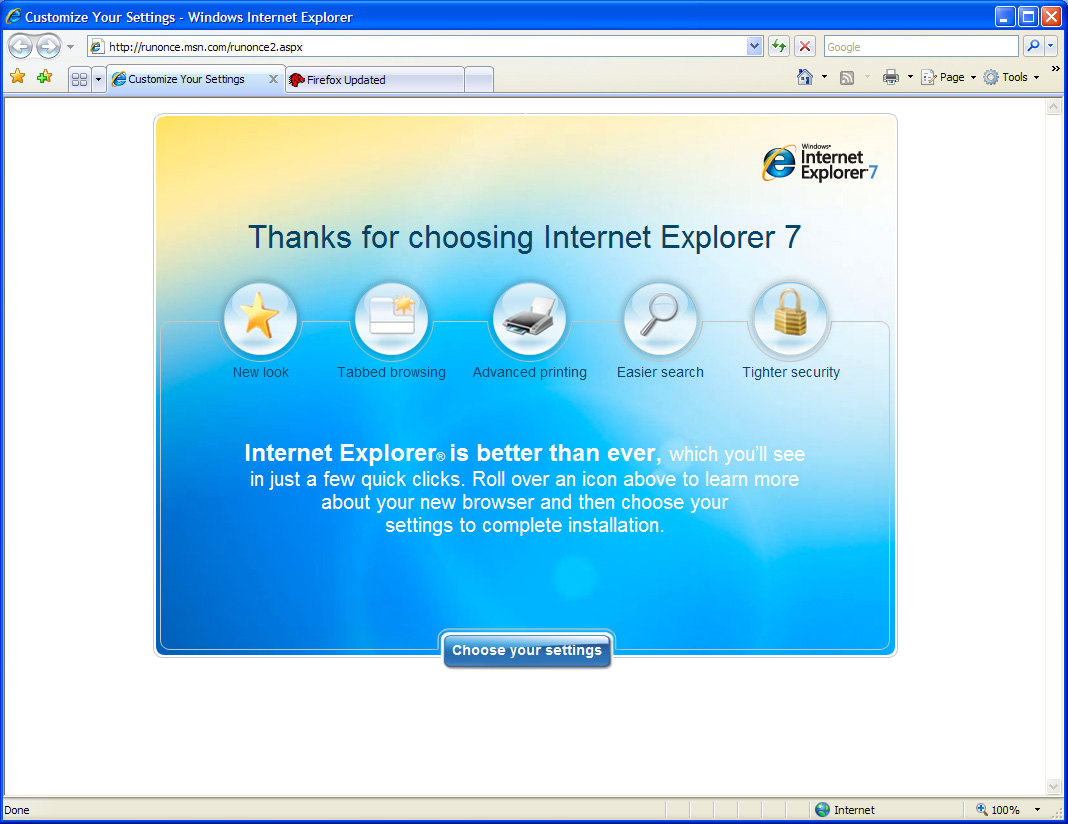Click the Tabbed browsing icon

click(392, 318)
